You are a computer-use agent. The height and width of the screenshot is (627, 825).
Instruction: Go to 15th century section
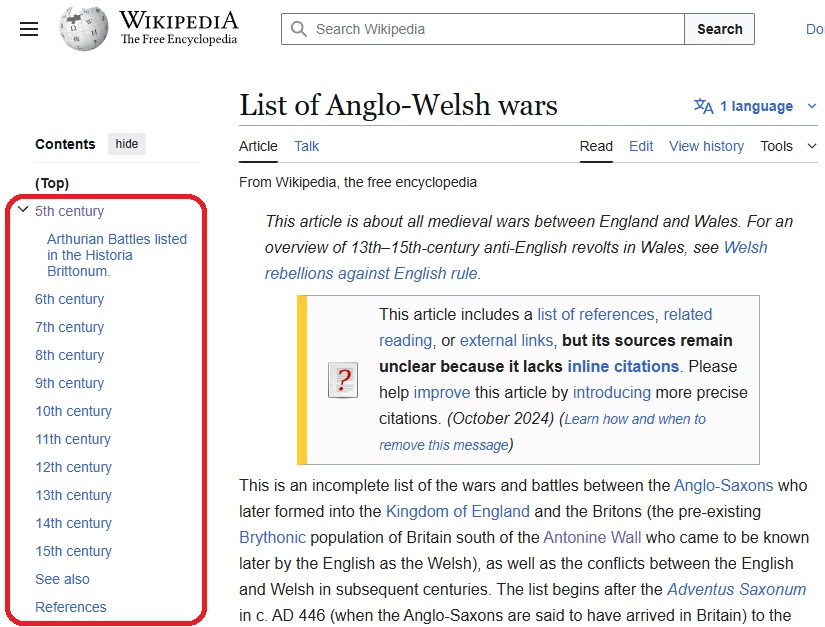pos(73,551)
